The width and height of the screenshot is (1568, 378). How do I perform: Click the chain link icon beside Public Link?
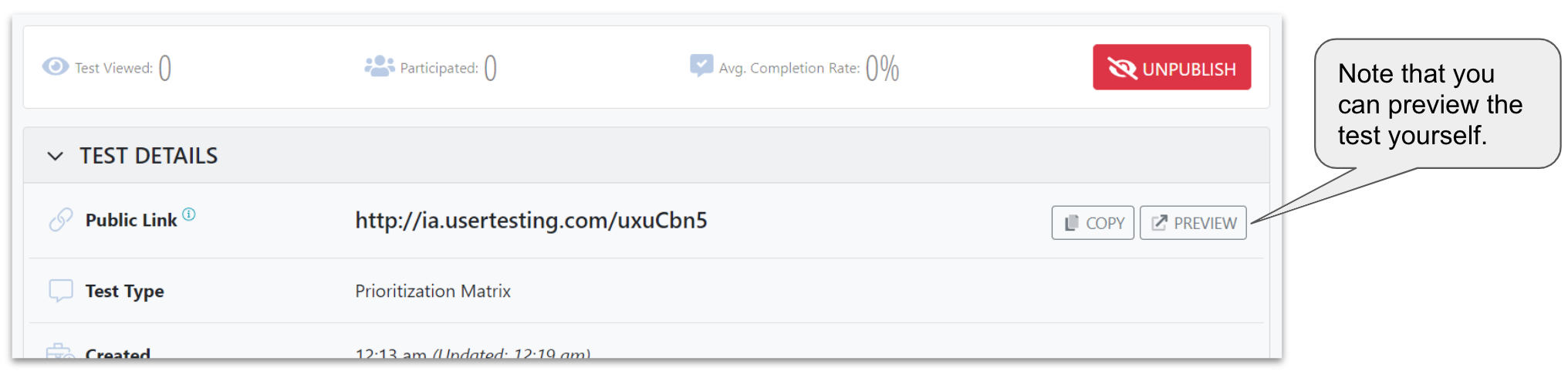tap(61, 220)
